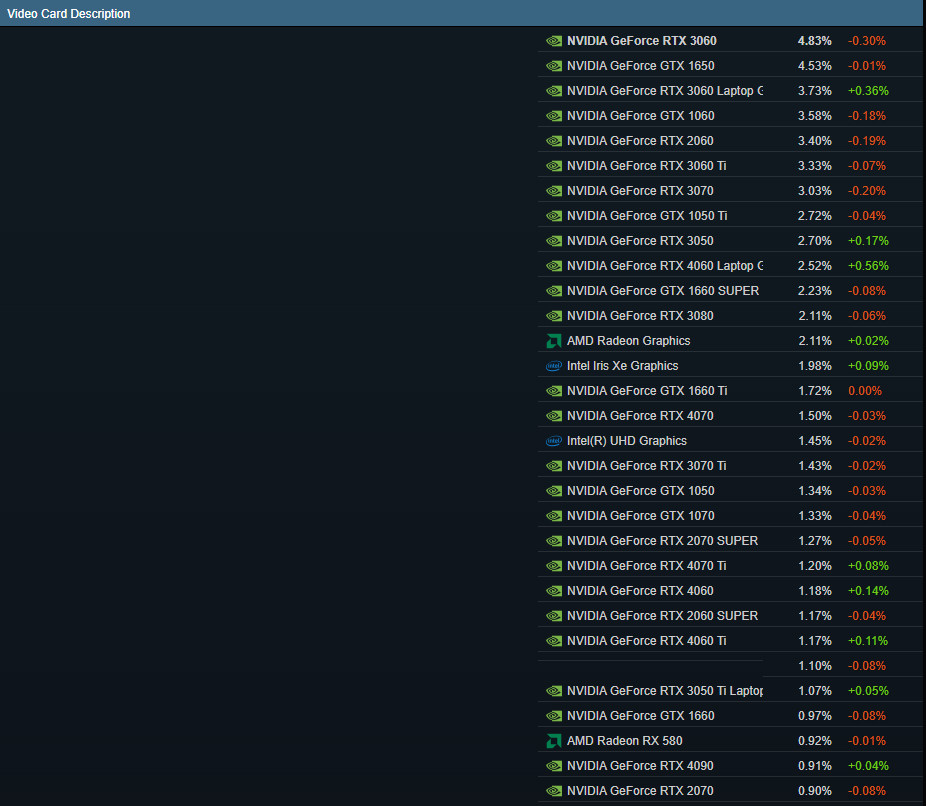The image size is (926, 806).
Task: Click the 1.98% share for Iris Xe
Action: point(814,366)
